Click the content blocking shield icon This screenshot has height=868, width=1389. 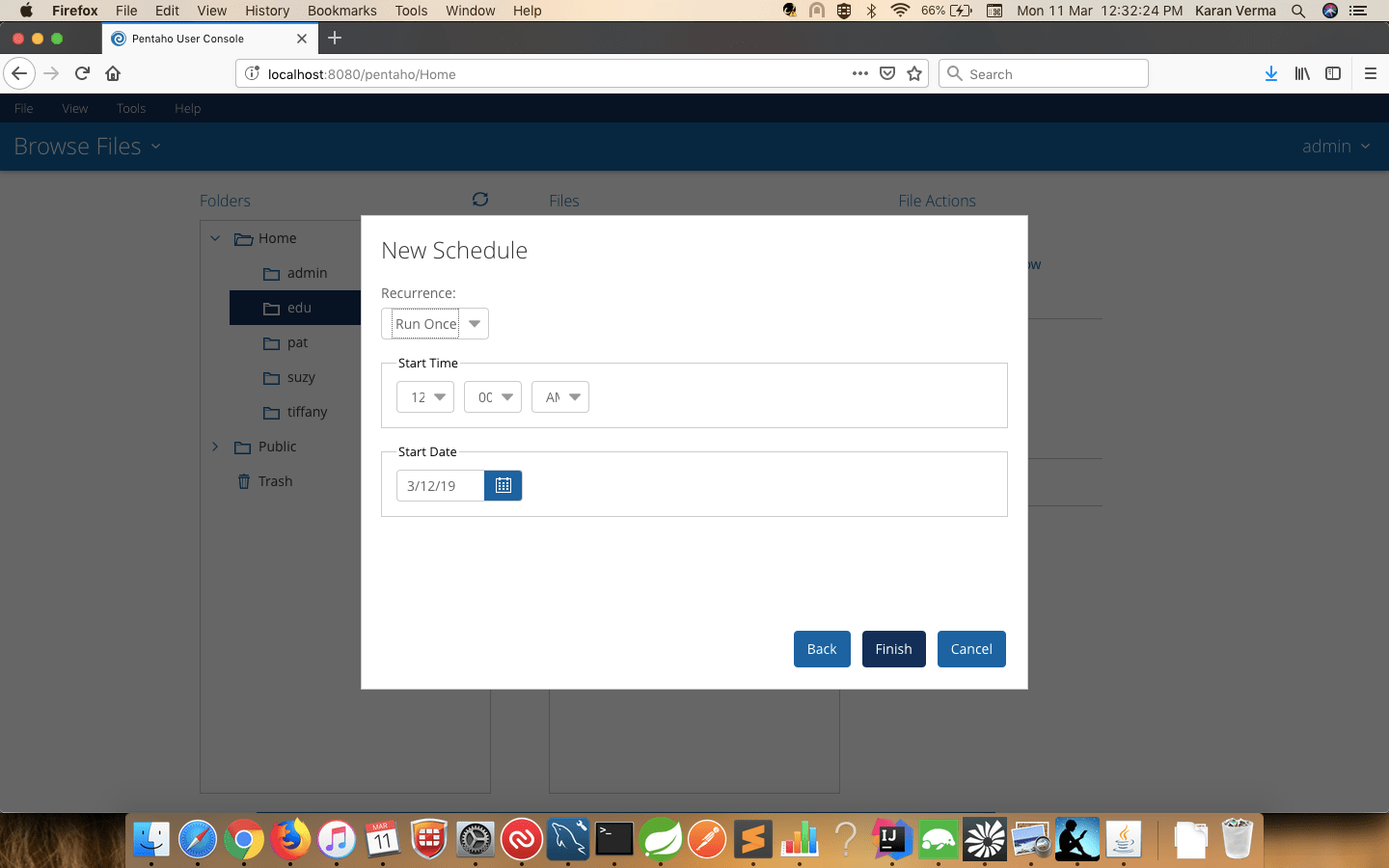point(886,73)
